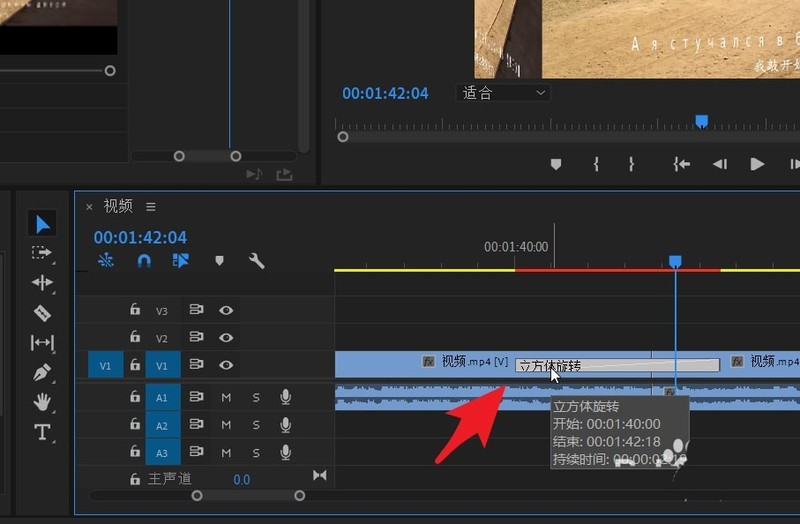Select the Track Select Forward tool
800x524 pixels.
[42, 253]
